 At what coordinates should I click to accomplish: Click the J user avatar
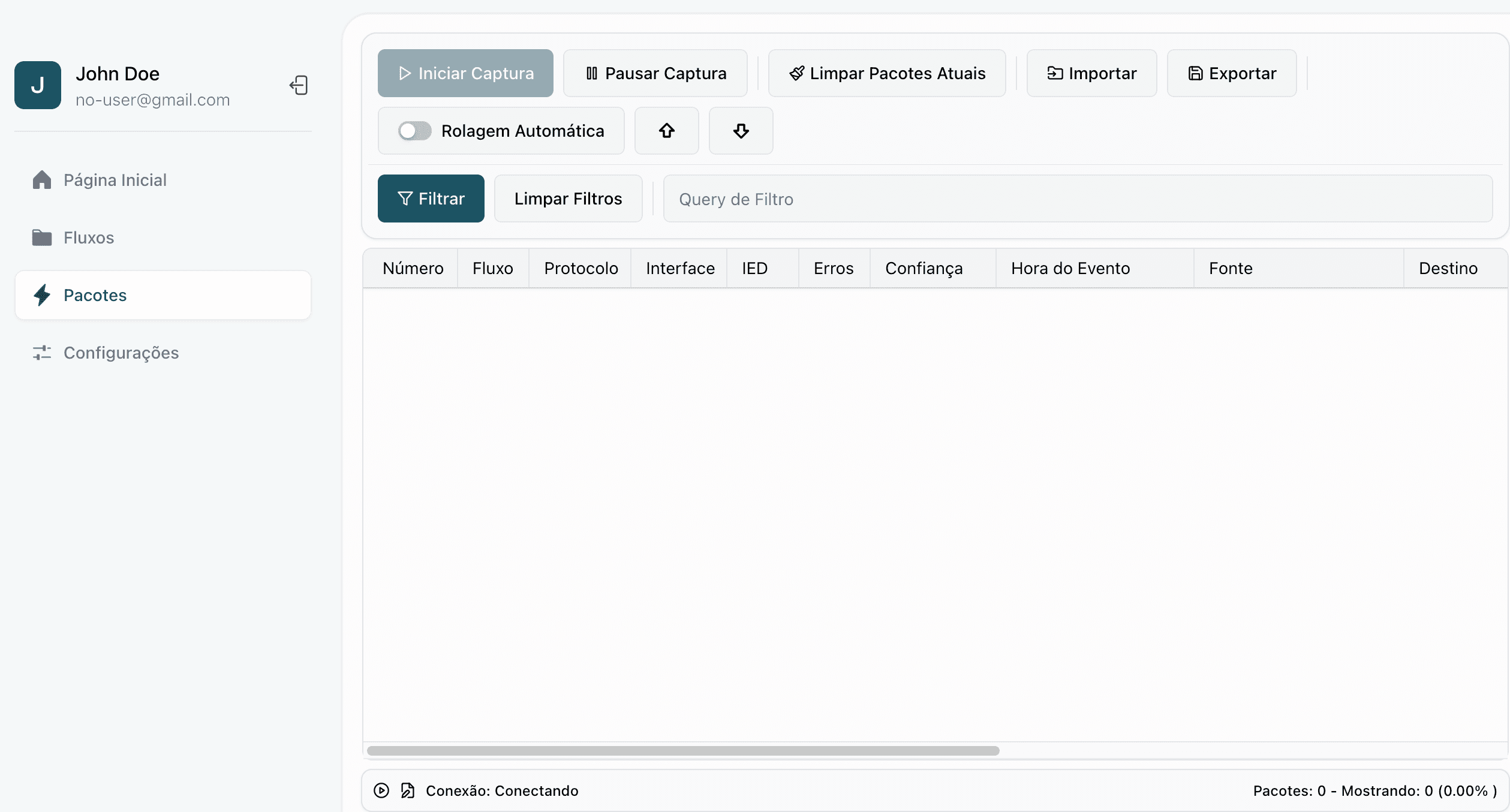click(x=38, y=85)
